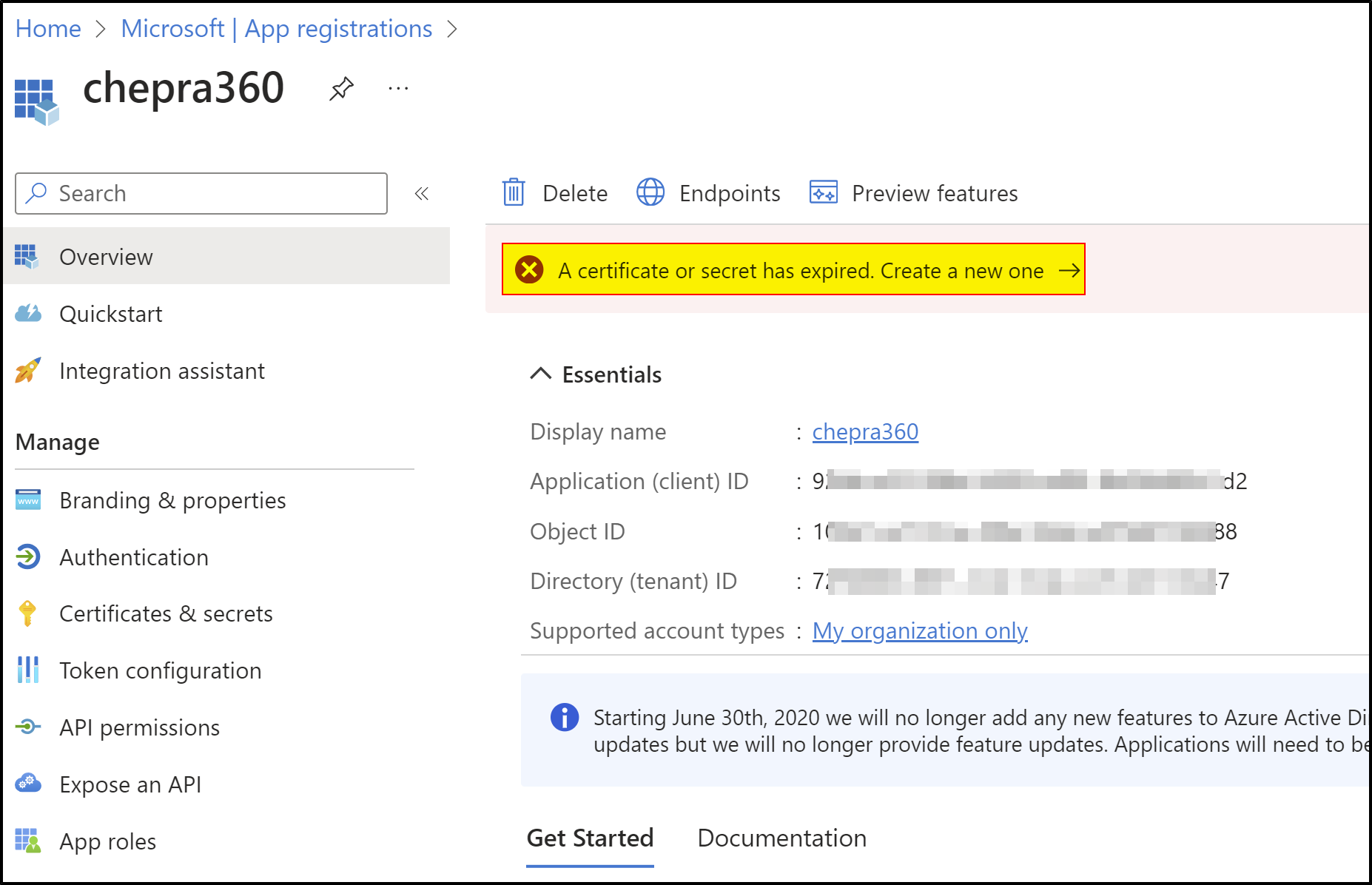Open the Quickstart page
This screenshot has height=885, width=1372.
coord(111,314)
